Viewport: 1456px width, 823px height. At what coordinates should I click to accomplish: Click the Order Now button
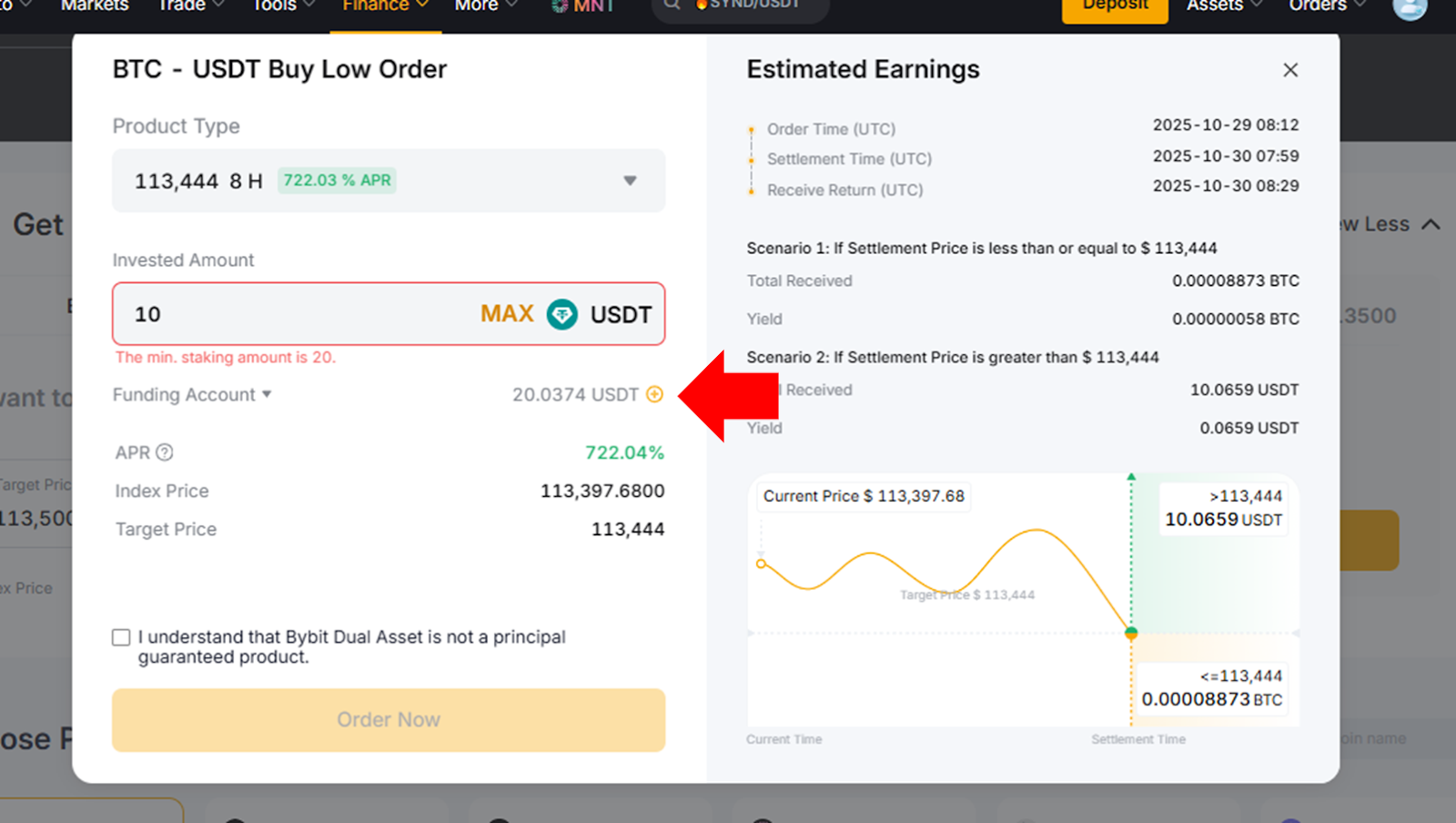point(388,720)
